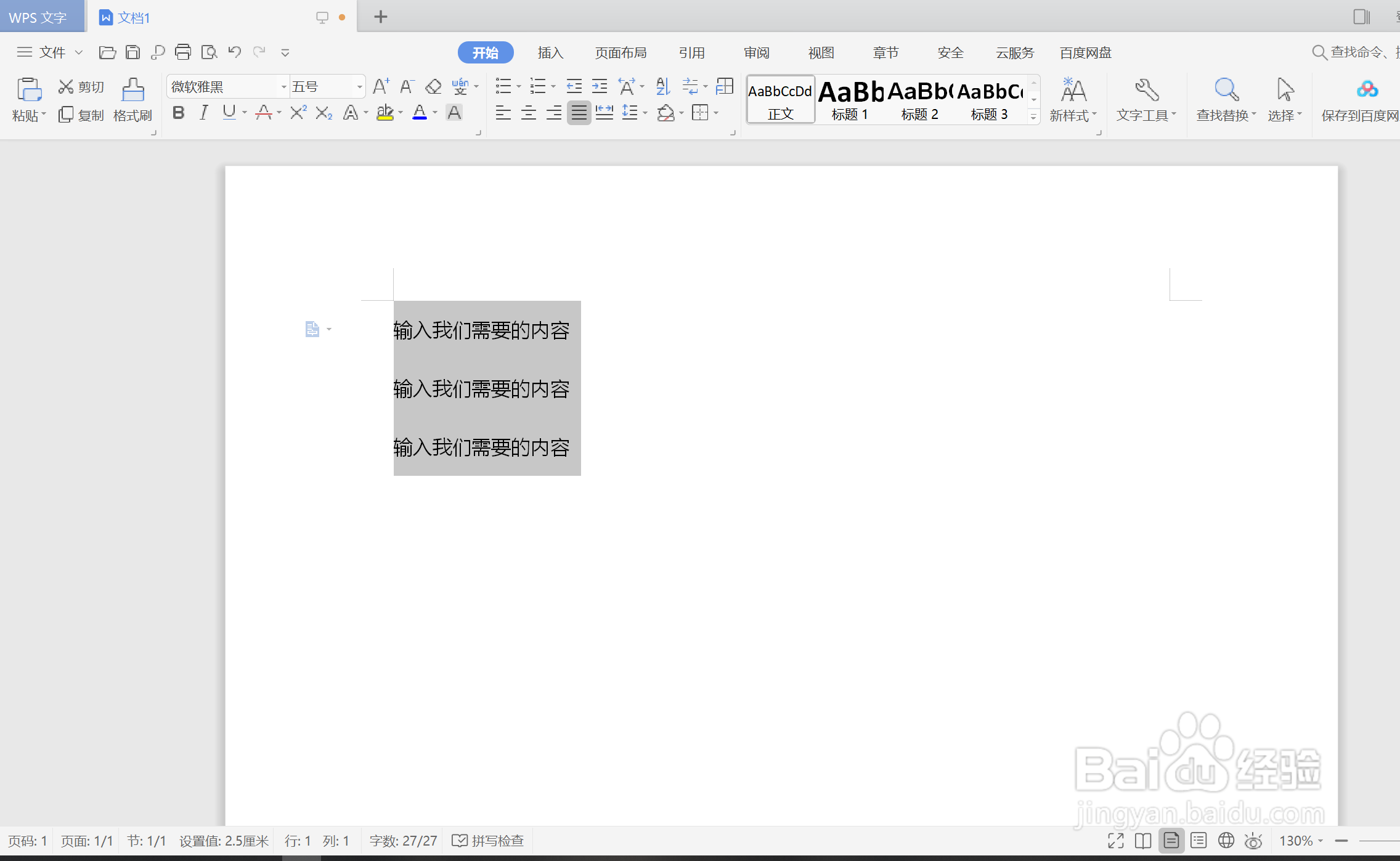Click the clear formatting eraser icon
This screenshot has height=861, width=1400.
[433, 87]
